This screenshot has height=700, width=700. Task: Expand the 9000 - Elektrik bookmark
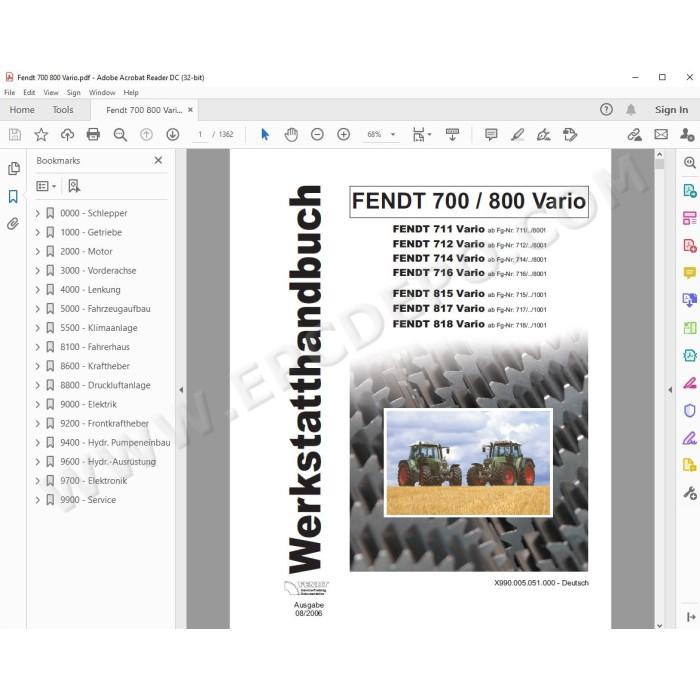(38, 404)
